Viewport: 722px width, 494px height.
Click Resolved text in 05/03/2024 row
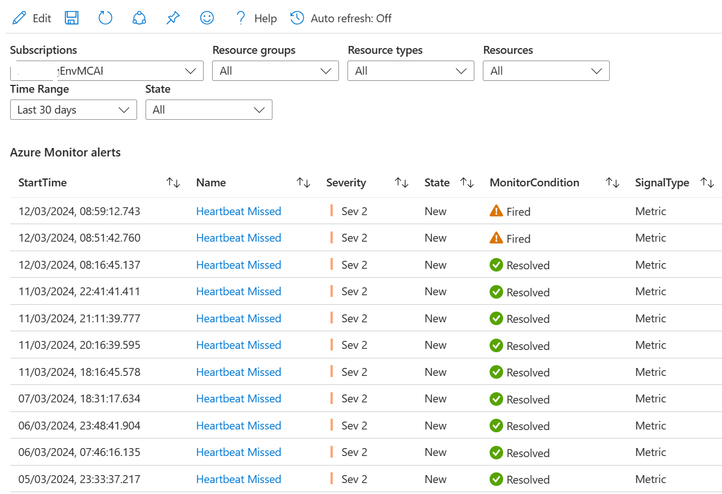528,480
